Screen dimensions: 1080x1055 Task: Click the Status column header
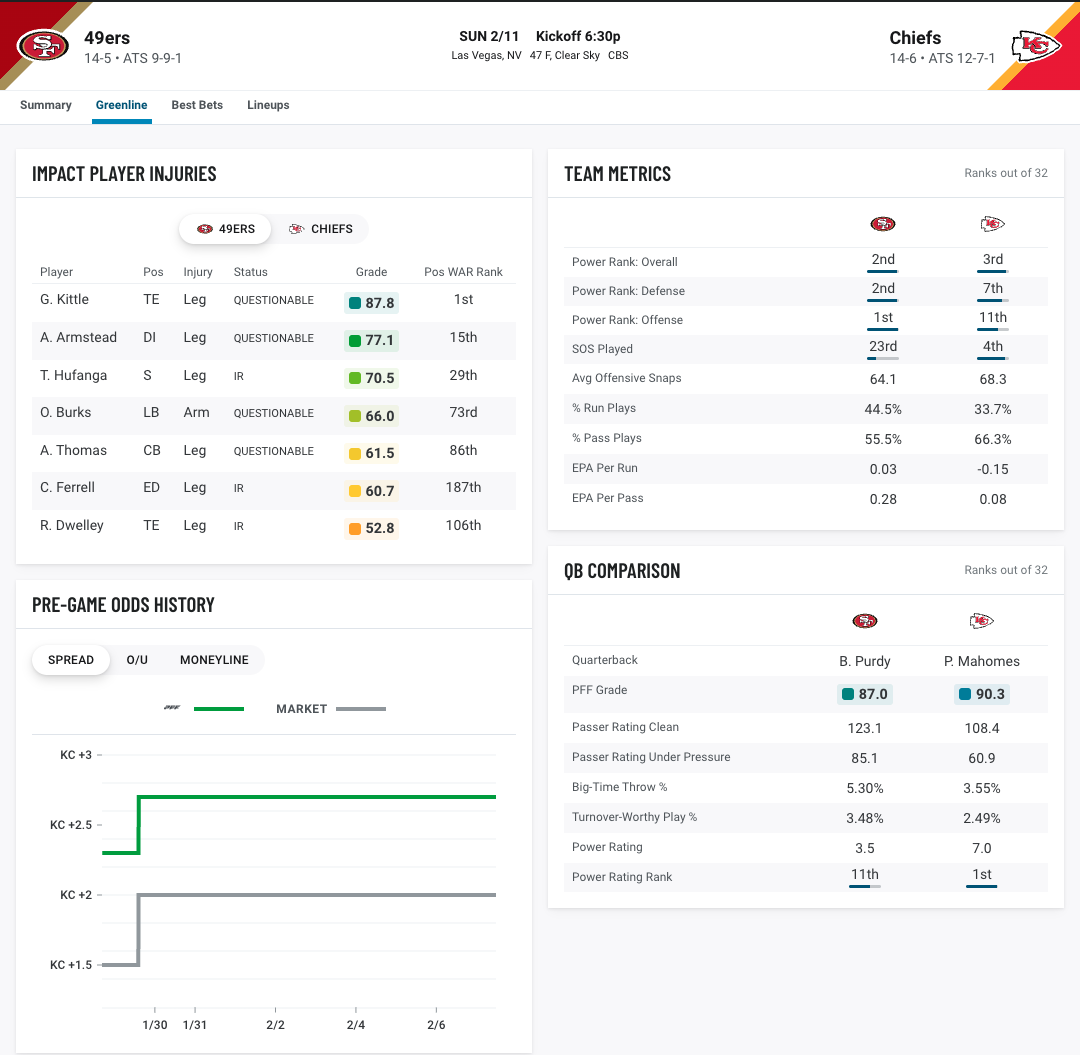(x=251, y=272)
